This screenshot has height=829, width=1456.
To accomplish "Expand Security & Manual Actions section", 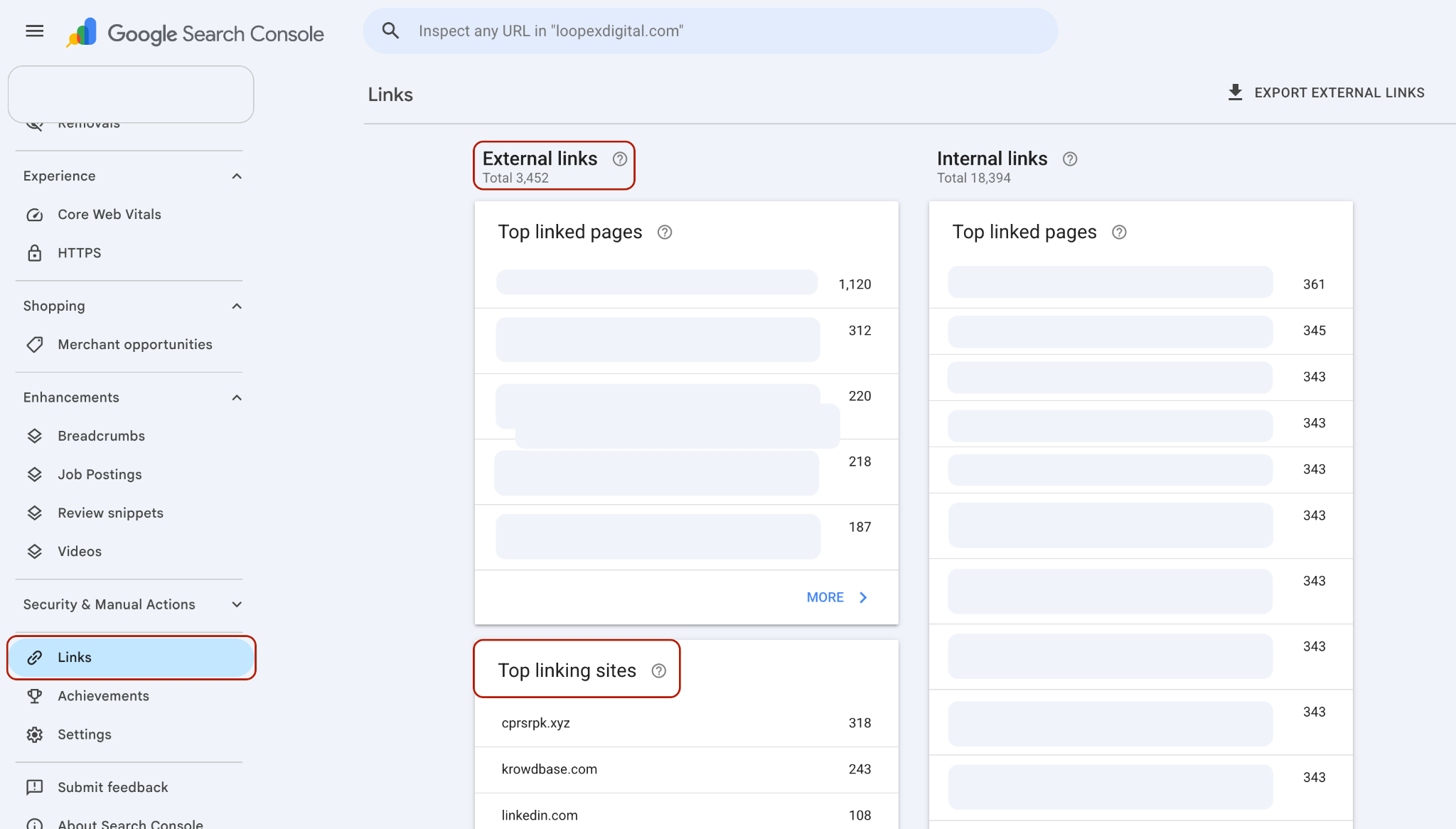I will (x=237, y=604).
